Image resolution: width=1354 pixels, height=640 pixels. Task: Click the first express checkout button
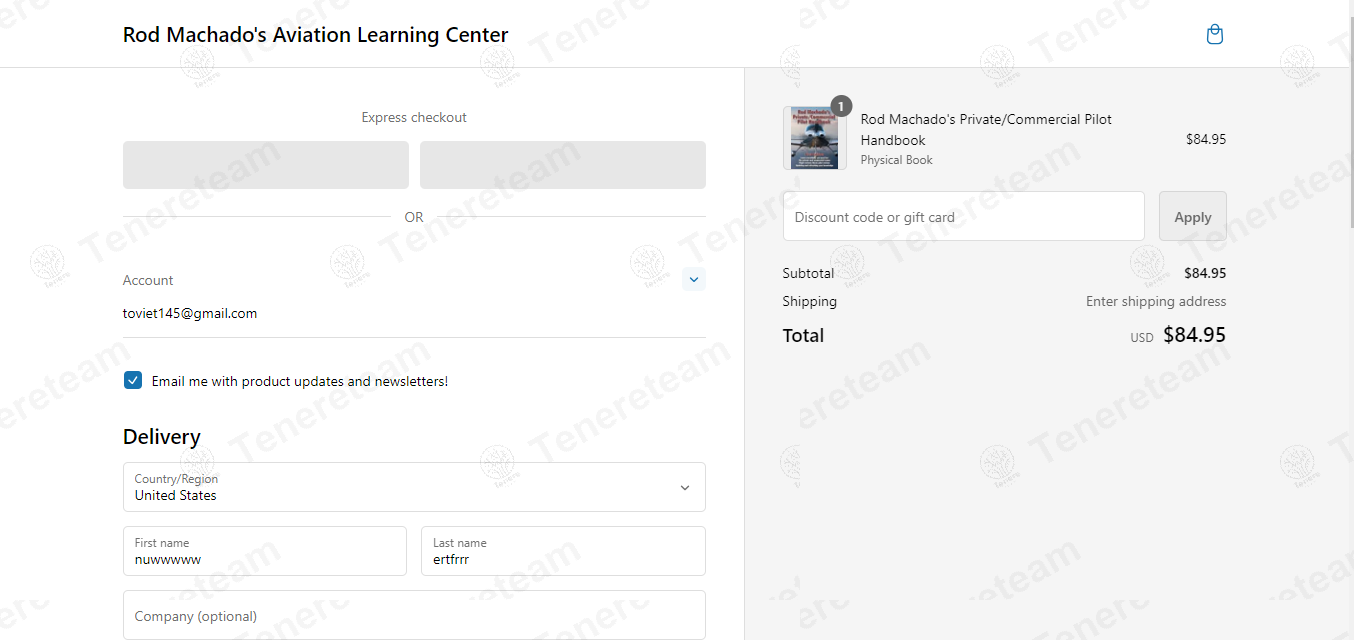pyautogui.click(x=266, y=165)
